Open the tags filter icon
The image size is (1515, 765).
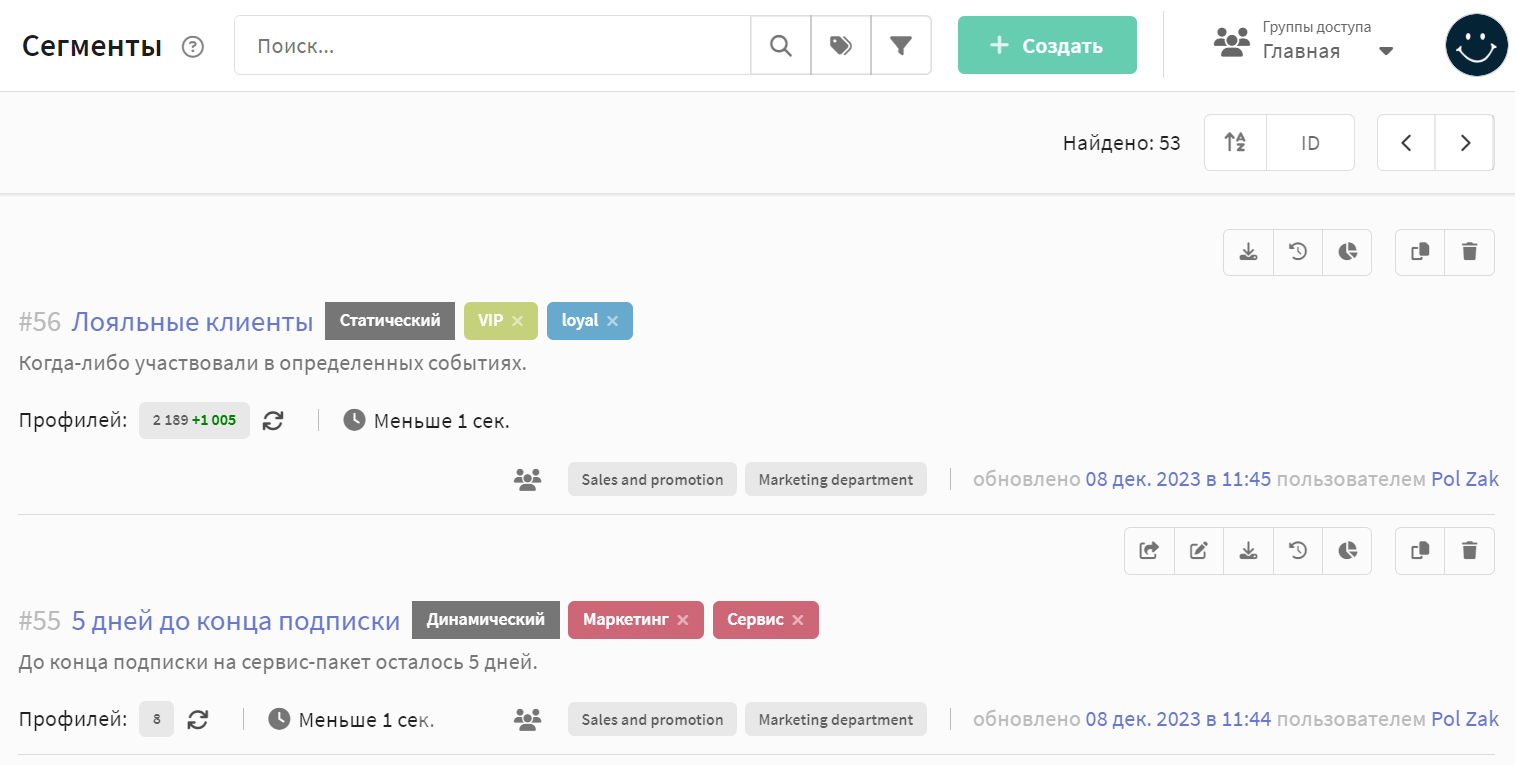(841, 45)
